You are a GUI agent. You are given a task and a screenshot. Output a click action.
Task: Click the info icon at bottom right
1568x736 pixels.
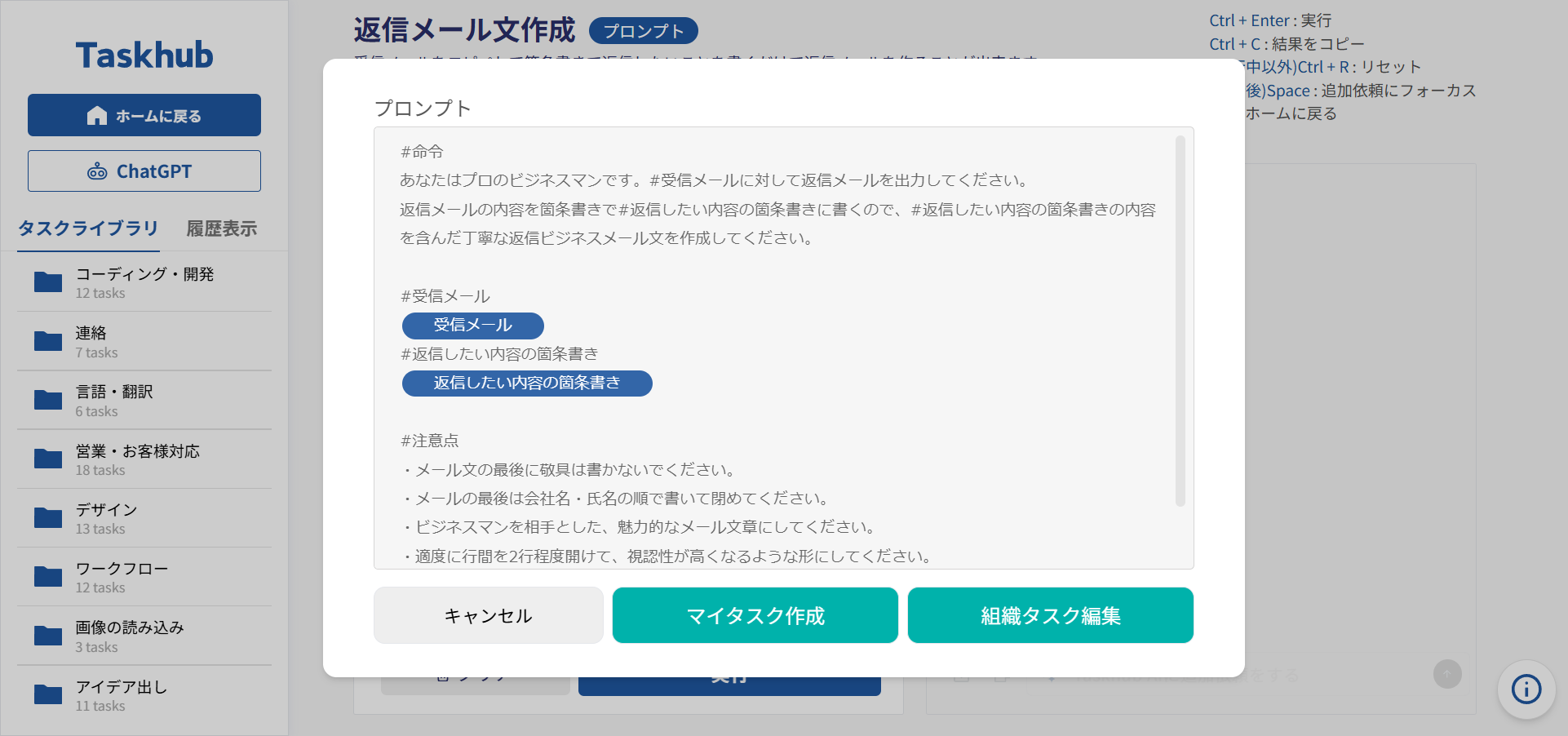pyautogui.click(x=1526, y=689)
